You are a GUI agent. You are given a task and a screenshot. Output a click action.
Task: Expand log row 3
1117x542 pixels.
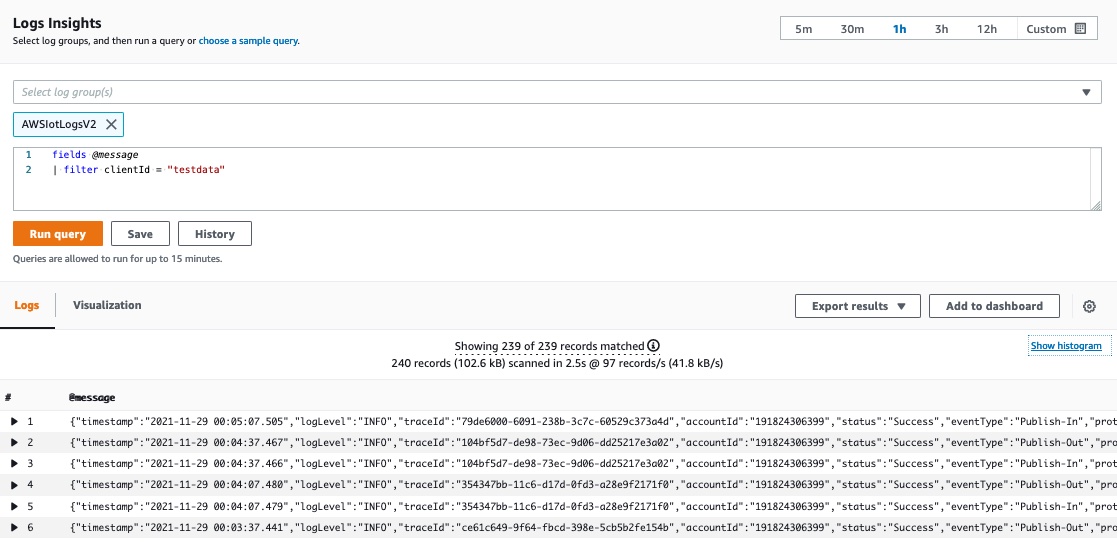click(14, 463)
